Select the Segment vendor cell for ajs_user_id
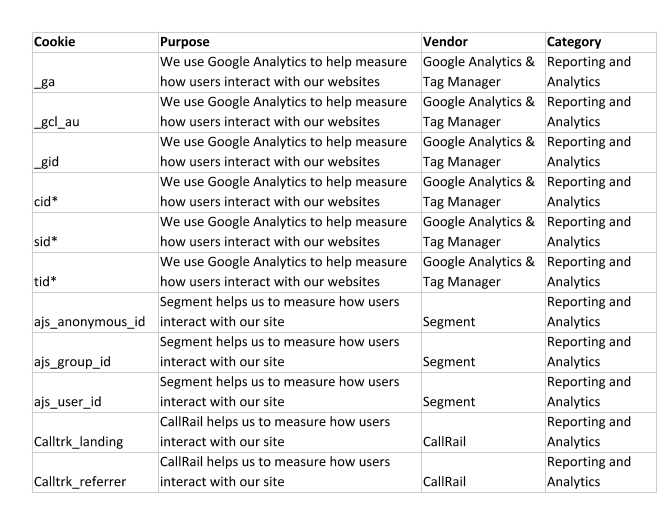 [x=482, y=392]
